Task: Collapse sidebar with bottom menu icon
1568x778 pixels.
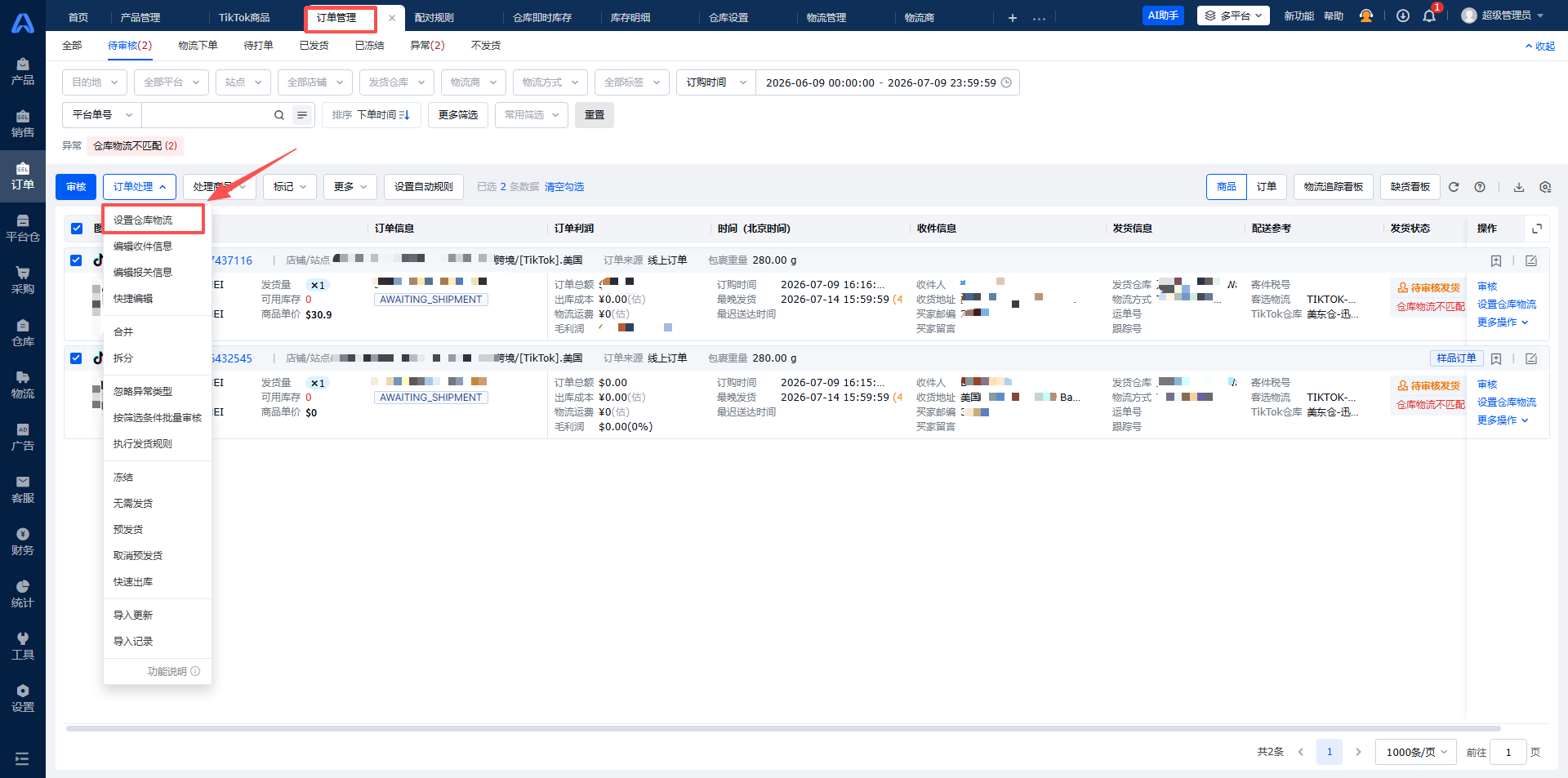Action: (22, 759)
